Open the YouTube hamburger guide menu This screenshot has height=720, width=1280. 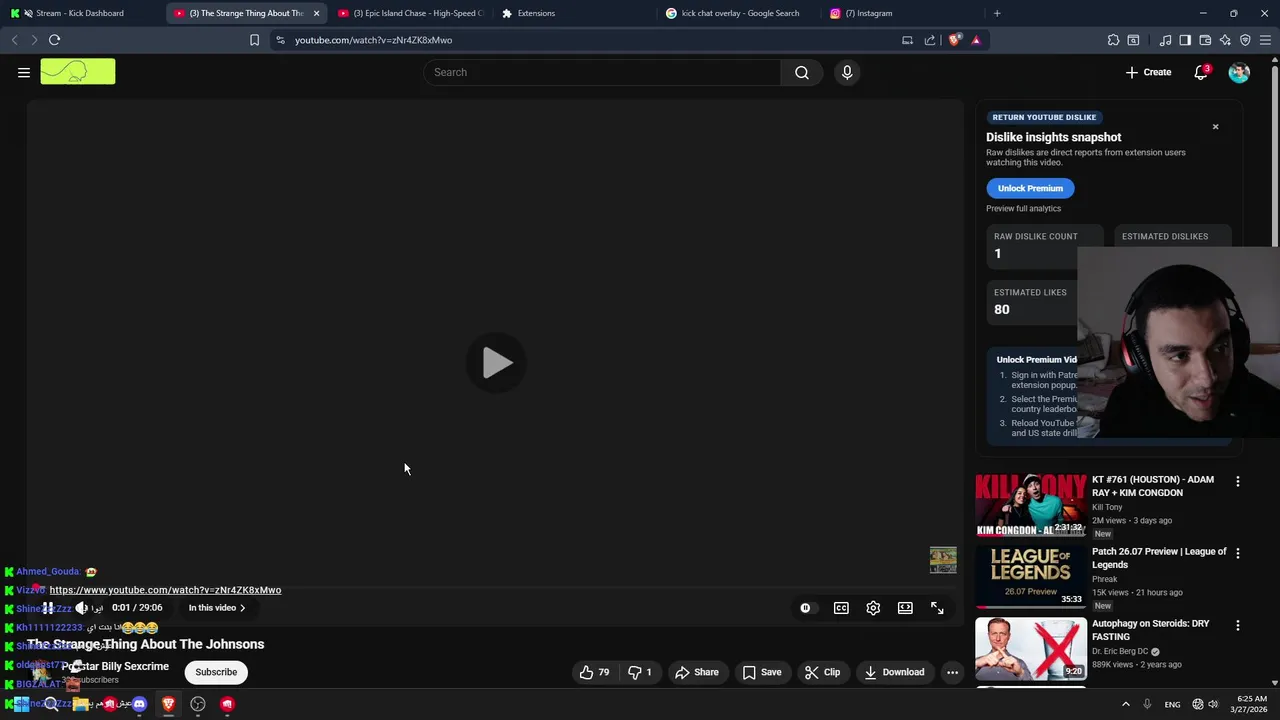(24, 72)
